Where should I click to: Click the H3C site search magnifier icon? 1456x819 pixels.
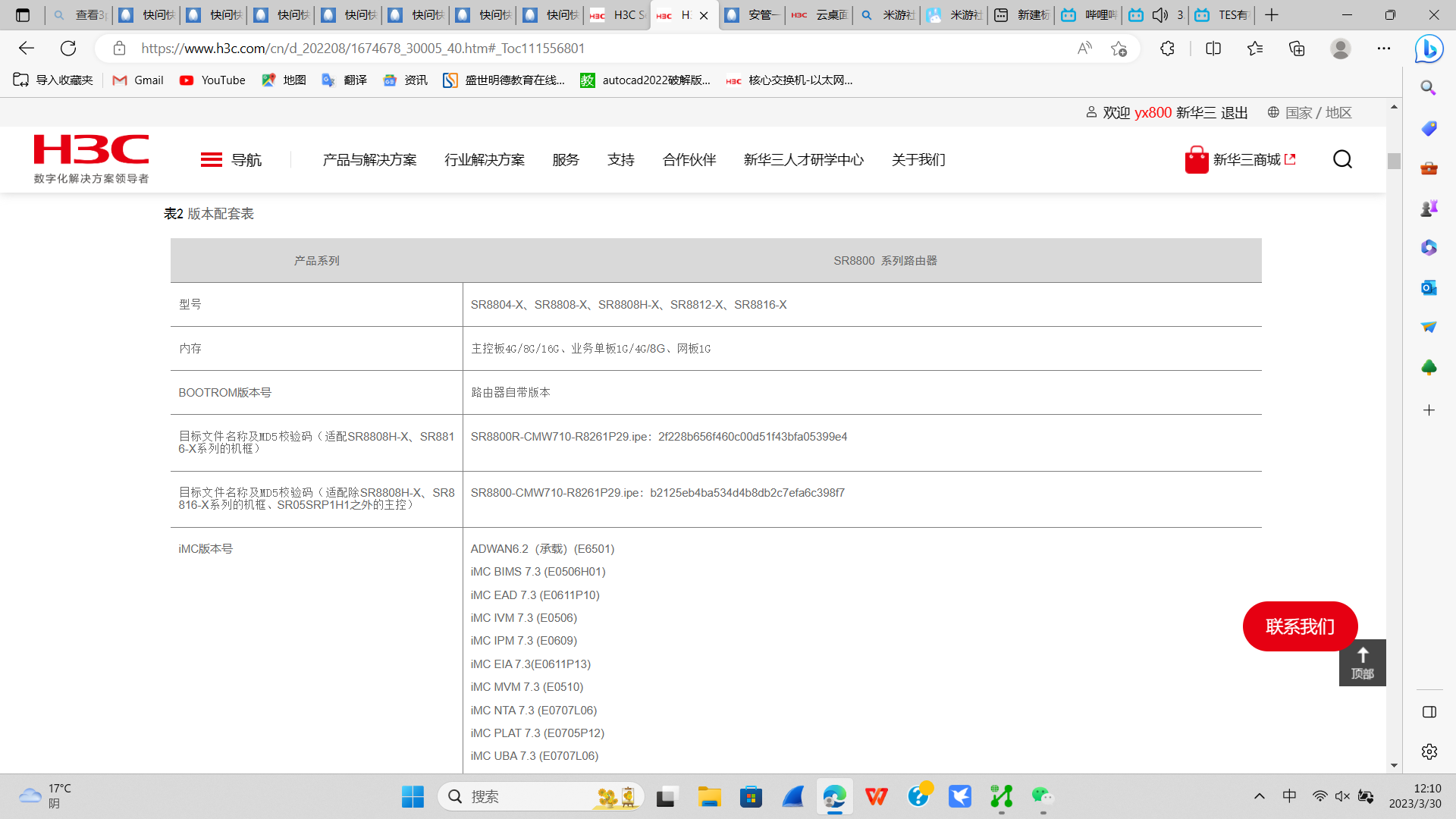1342,159
